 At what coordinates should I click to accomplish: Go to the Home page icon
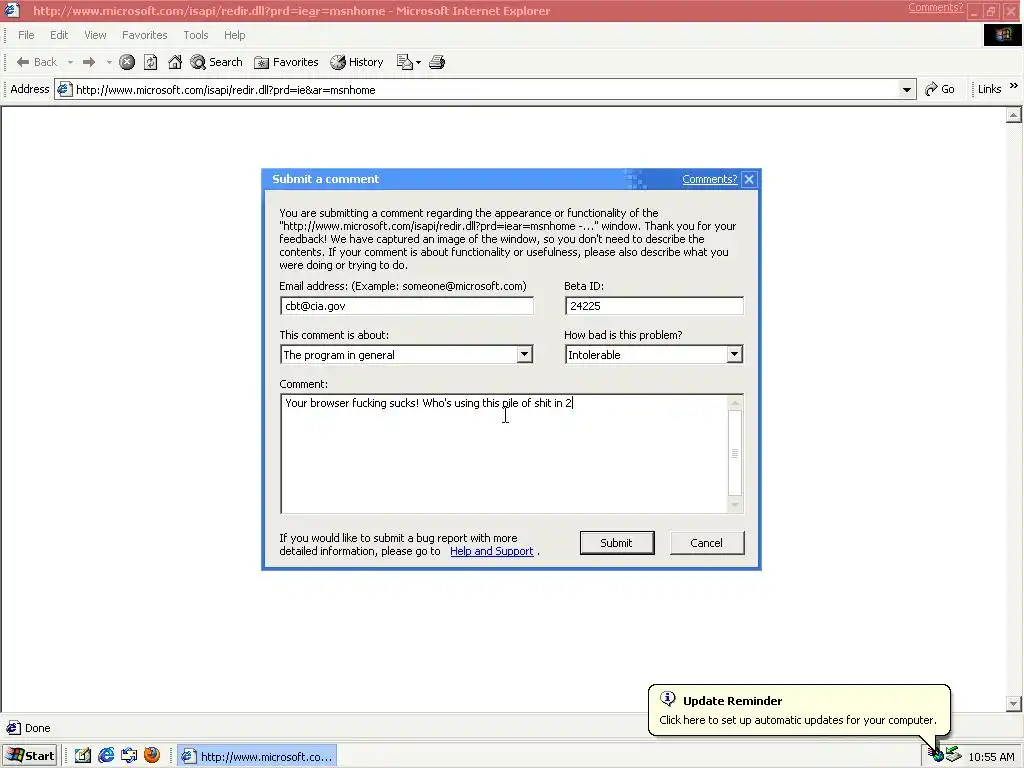(174, 62)
